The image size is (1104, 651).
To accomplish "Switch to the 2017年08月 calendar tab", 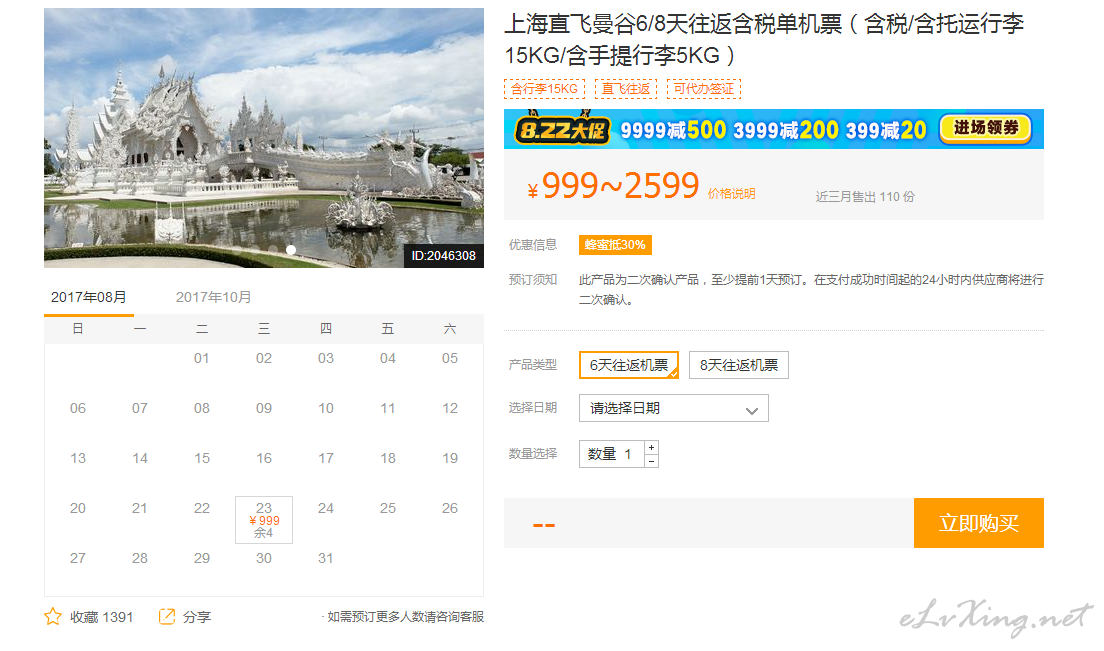I will [x=89, y=297].
